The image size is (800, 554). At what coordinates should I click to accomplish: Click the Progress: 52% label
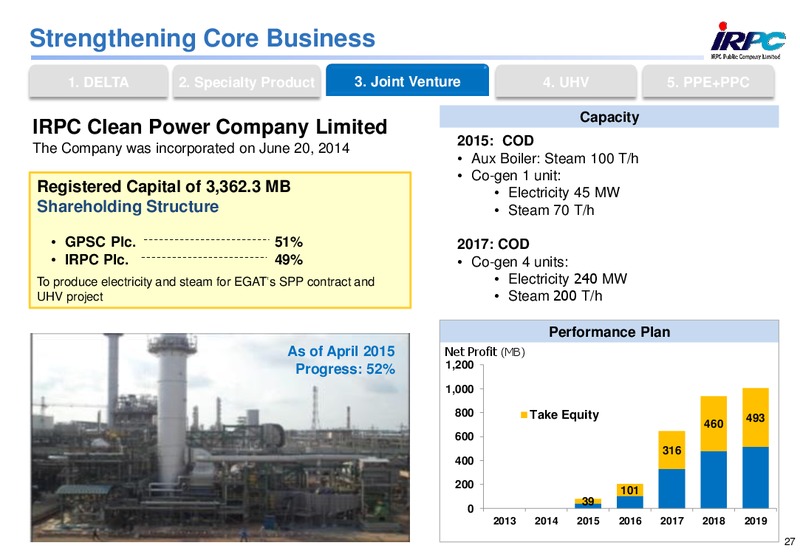click(x=345, y=369)
